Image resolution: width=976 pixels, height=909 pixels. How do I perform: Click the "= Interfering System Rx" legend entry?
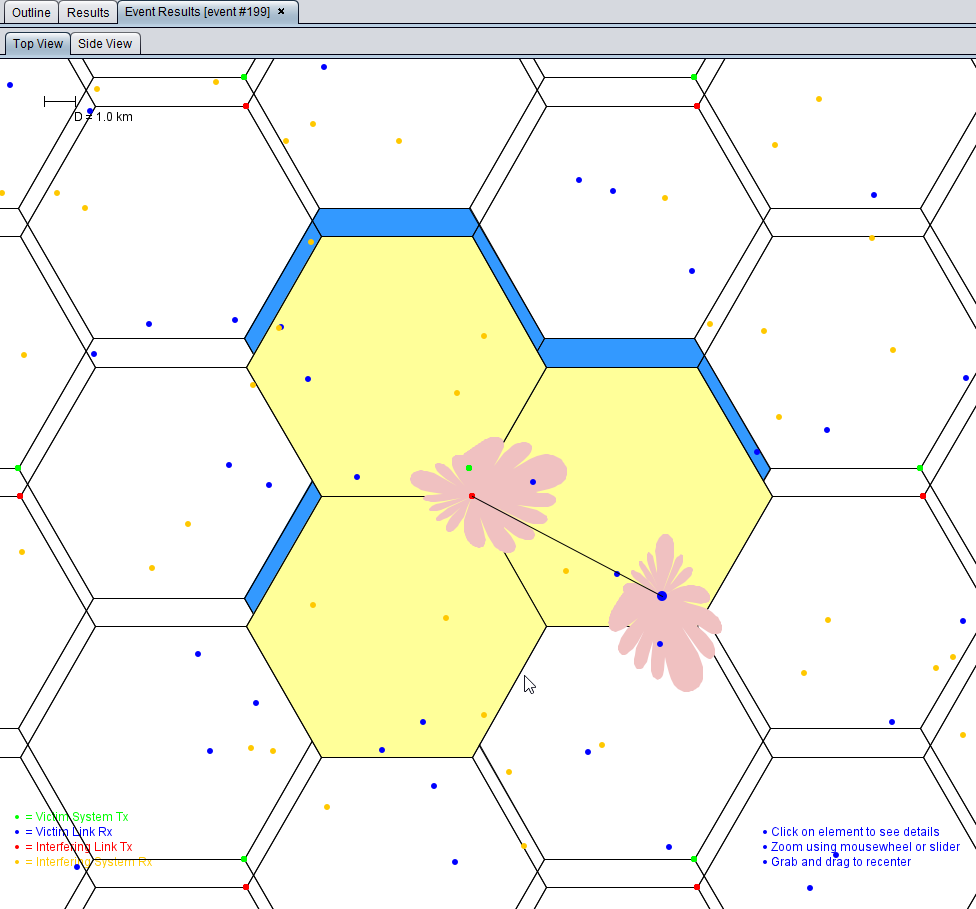click(88, 861)
